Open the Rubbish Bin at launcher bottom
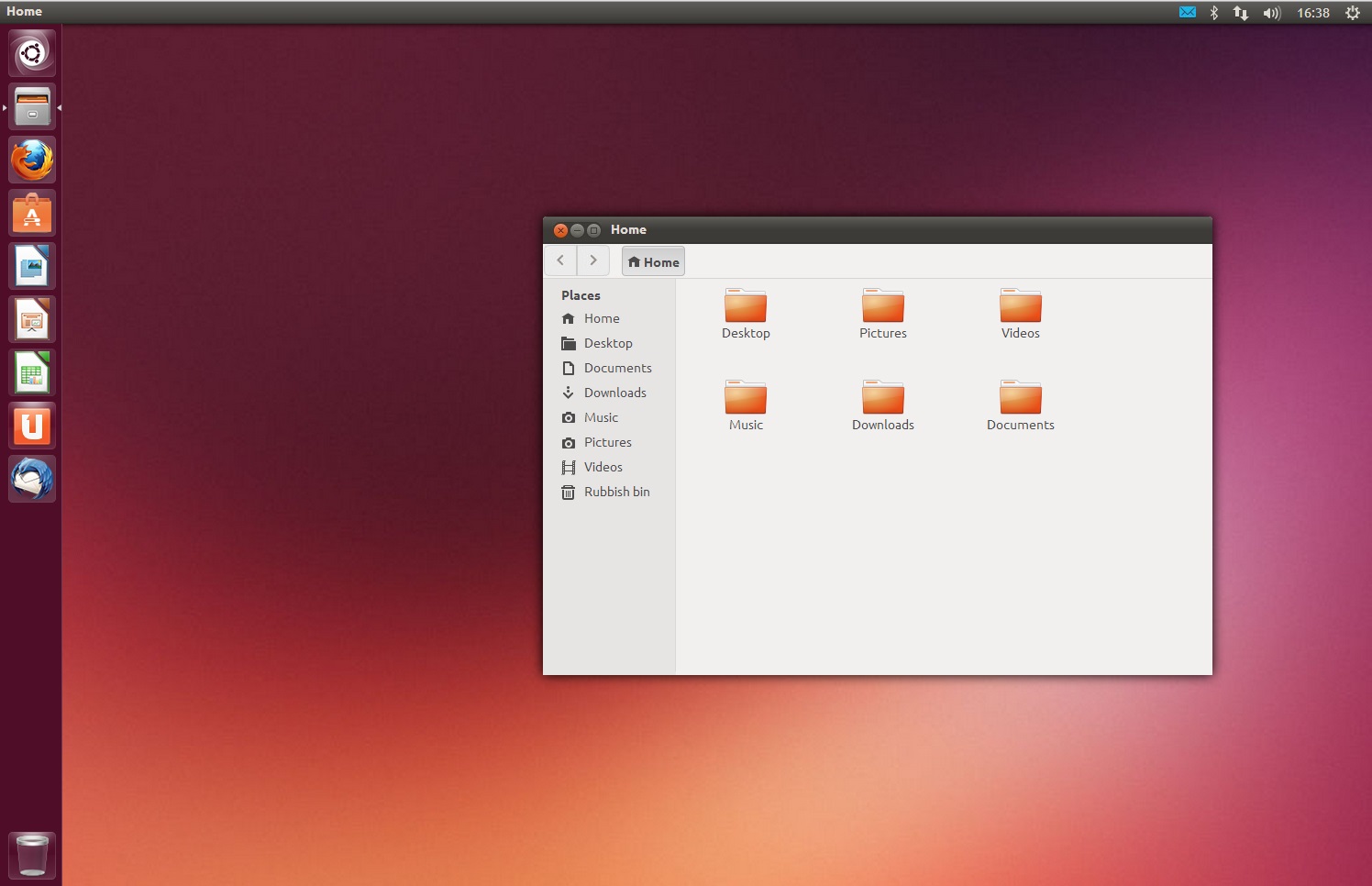The image size is (1372, 886). 31,854
